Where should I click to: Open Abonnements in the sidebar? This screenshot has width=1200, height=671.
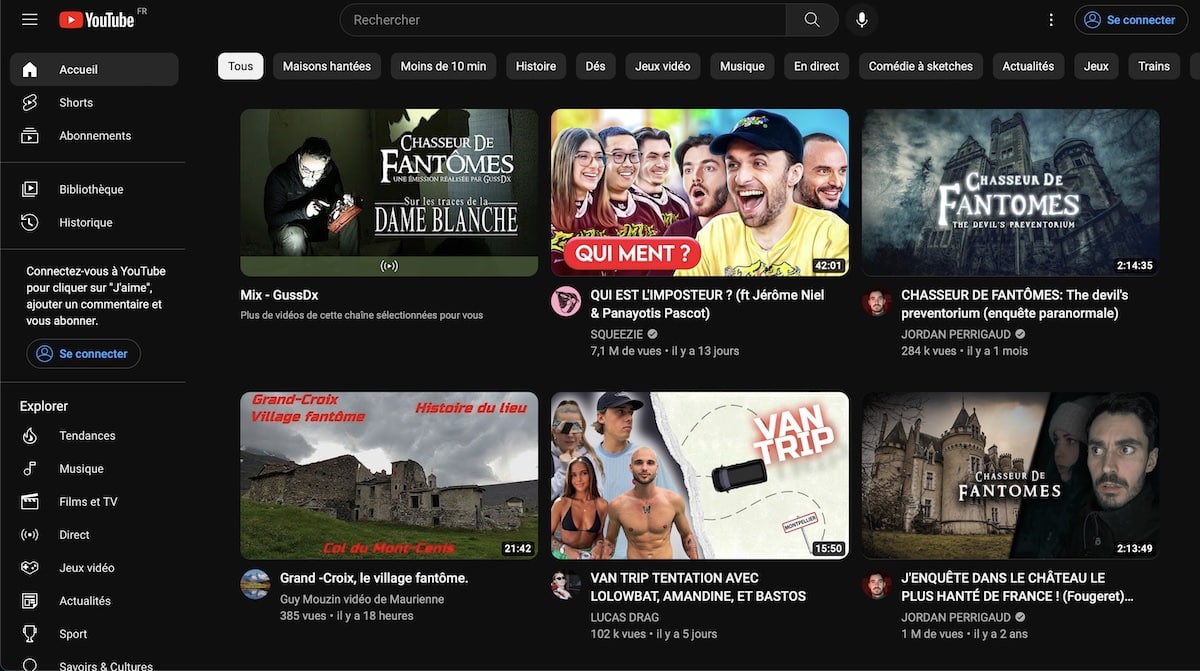[94, 135]
